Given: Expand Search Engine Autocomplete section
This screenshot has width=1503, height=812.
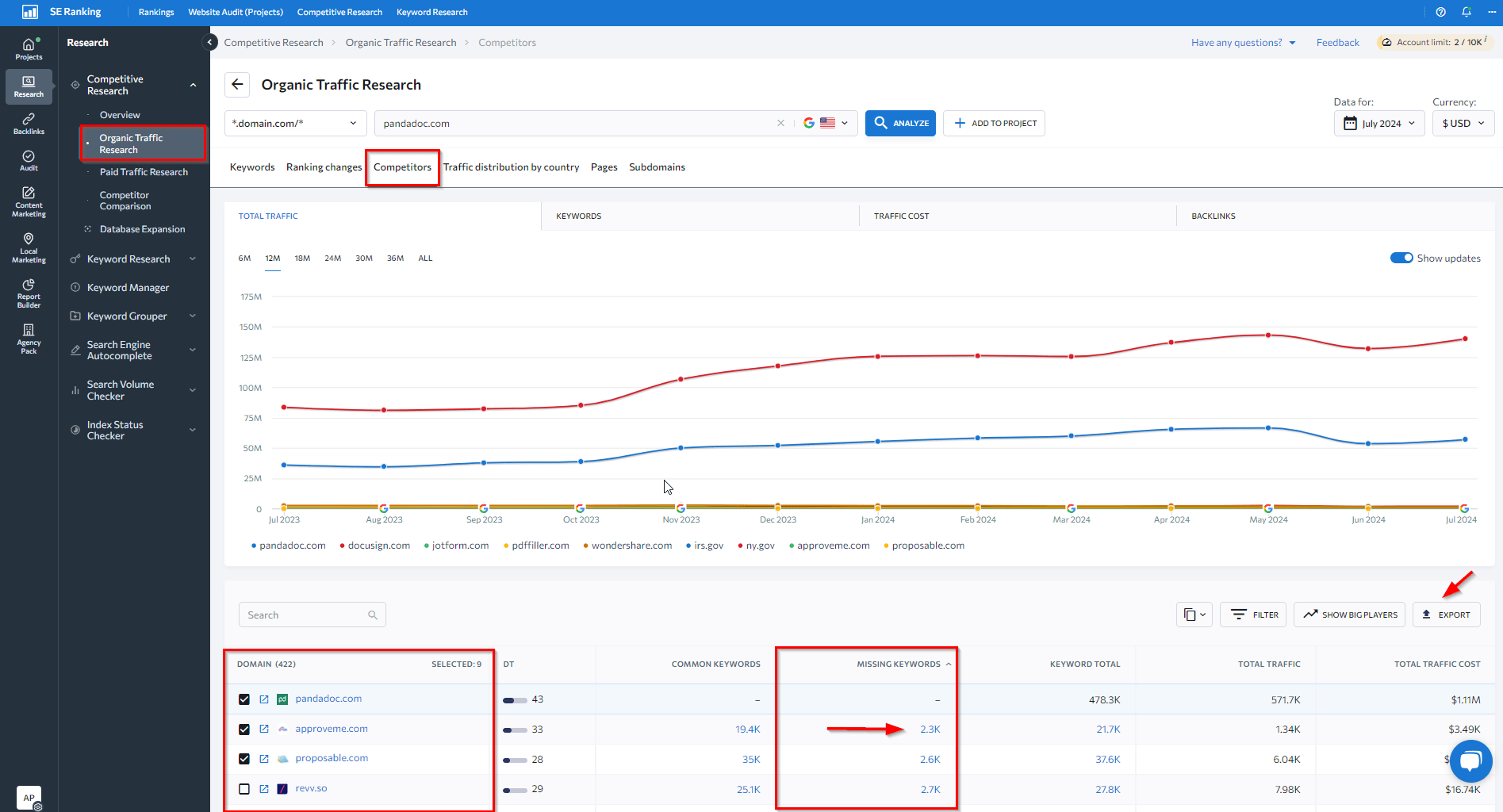Looking at the screenshot, I should pyautogui.click(x=193, y=350).
